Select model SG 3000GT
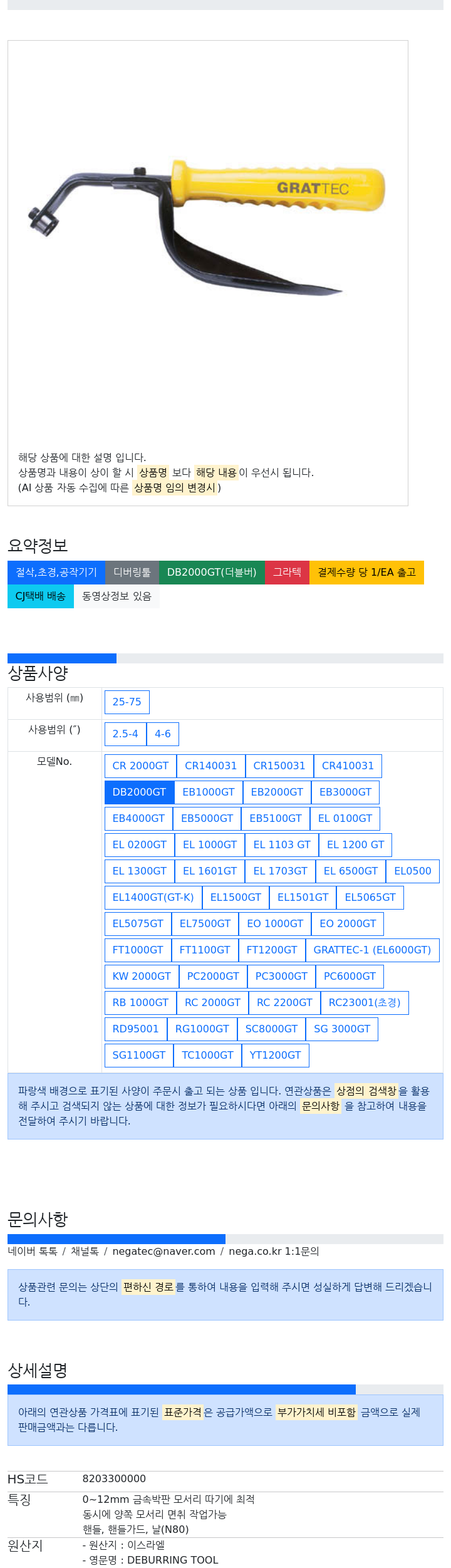 [x=342, y=1029]
